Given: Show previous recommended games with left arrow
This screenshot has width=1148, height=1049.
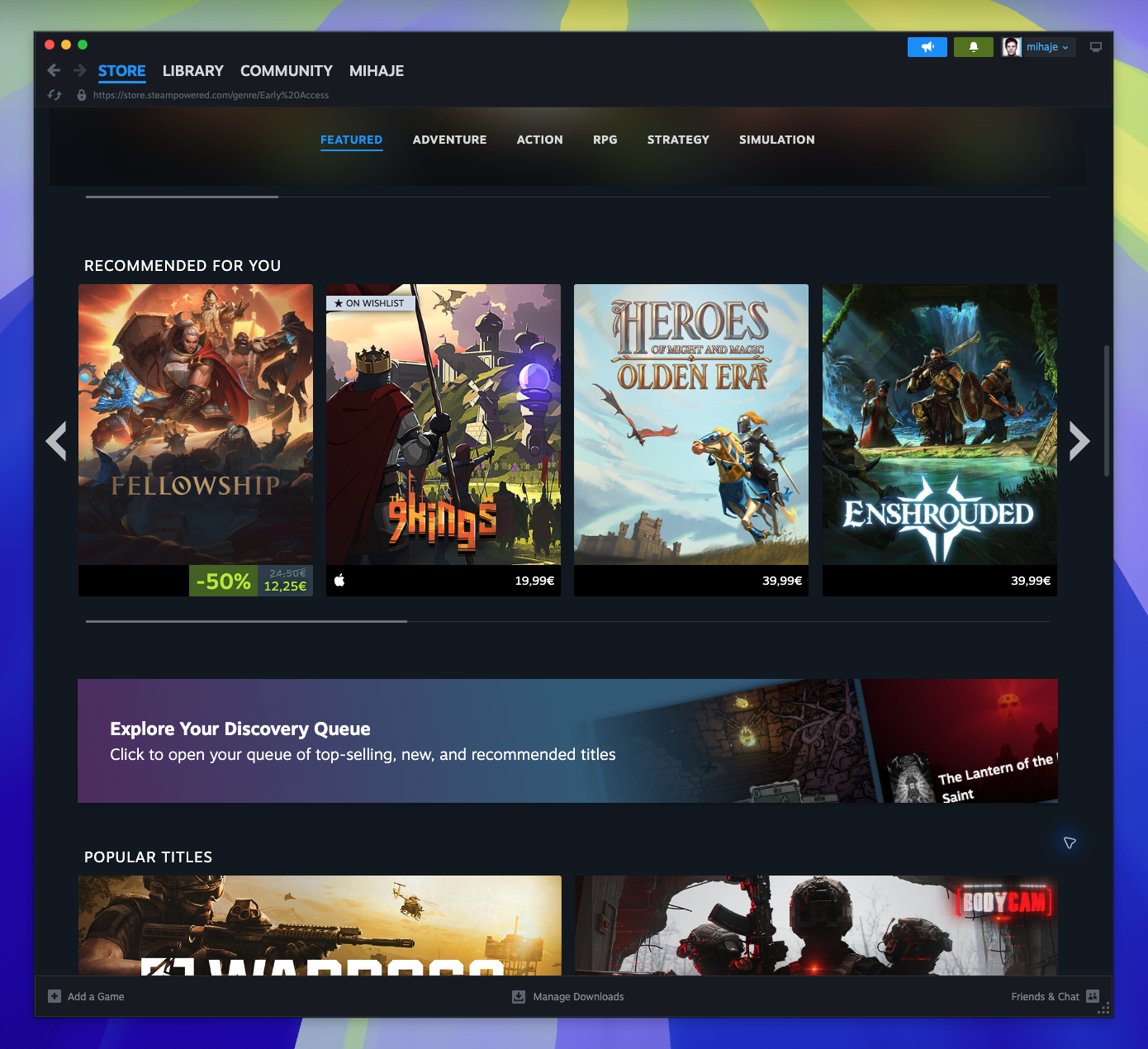Looking at the screenshot, I should click(x=56, y=440).
